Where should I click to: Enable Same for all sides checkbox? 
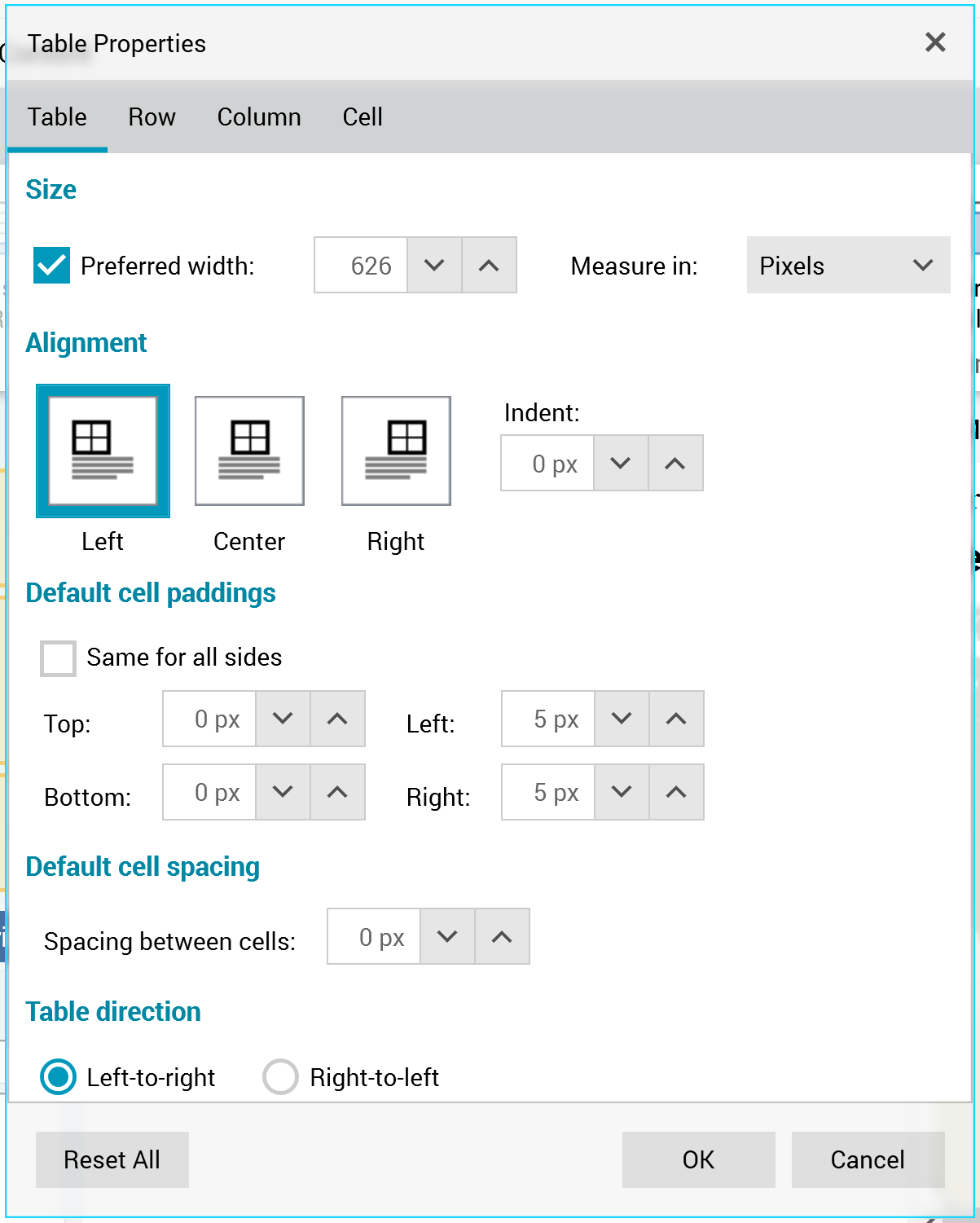pyautogui.click(x=59, y=658)
